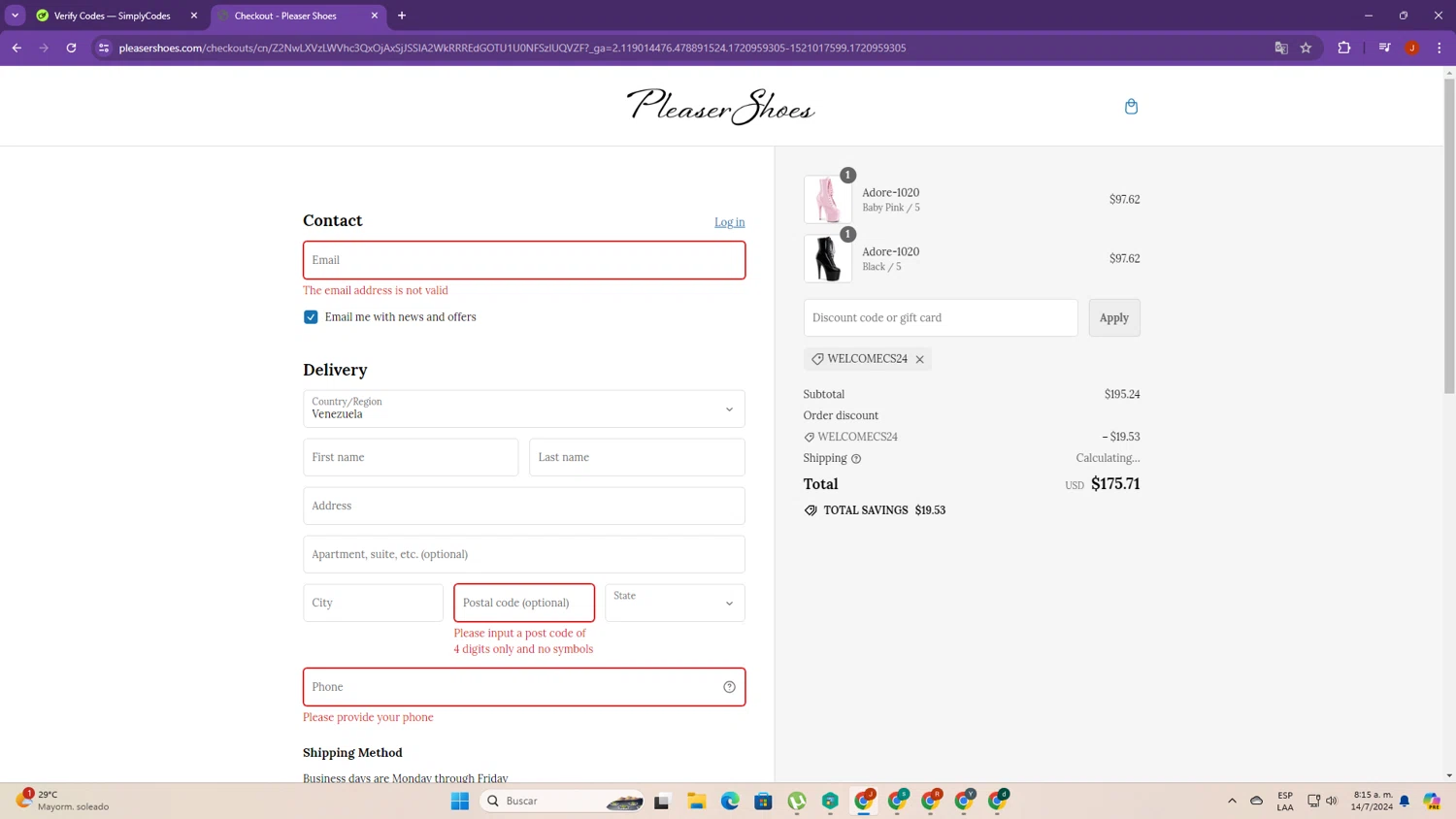Click the Discount code or gift card field
Screen dimensions: 1456x819
tap(941, 317)
